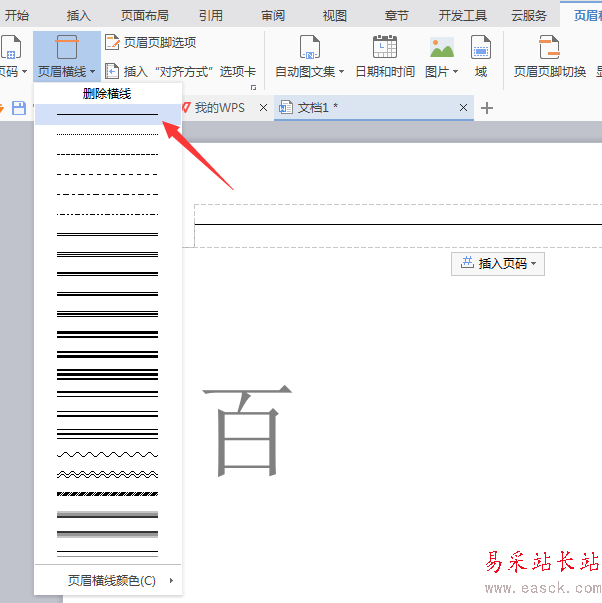Open the 云服务 ribbon tab
602x603 pixels.
[x=529, y=15]
